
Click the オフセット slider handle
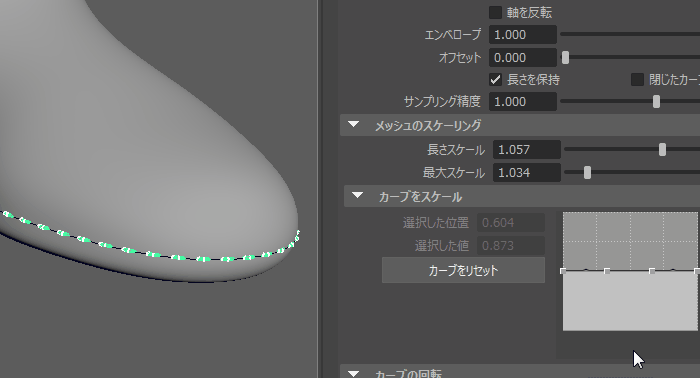coord(565,58)
